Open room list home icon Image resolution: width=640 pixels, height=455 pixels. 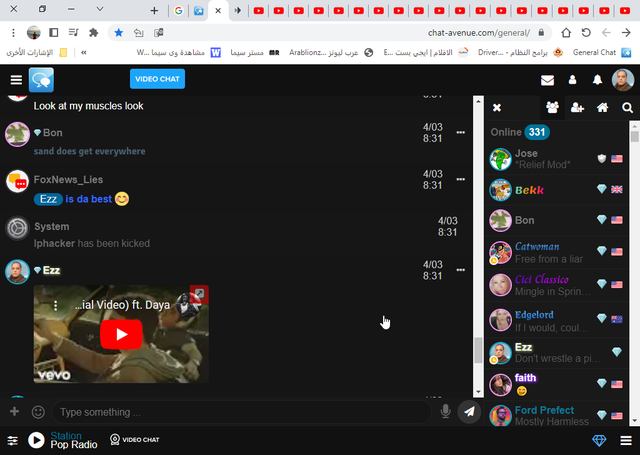coord(602,108)
